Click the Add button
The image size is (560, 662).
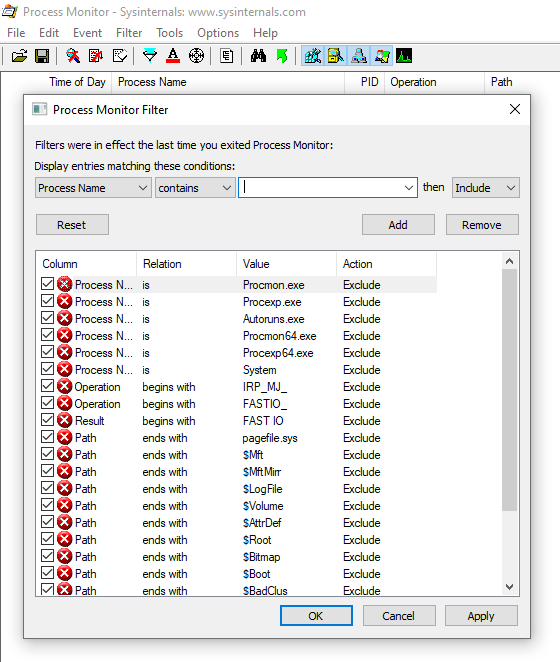click(x=398, y=225)
